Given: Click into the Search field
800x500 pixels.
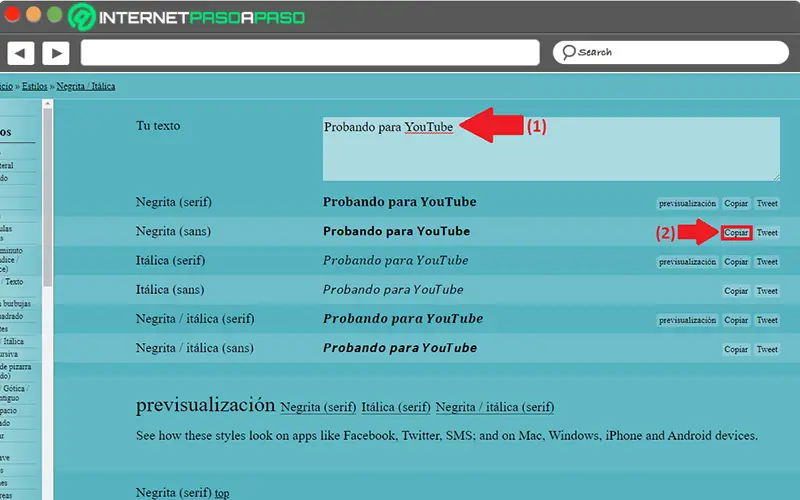Looking at the screenshot, I should pos(670,52).
